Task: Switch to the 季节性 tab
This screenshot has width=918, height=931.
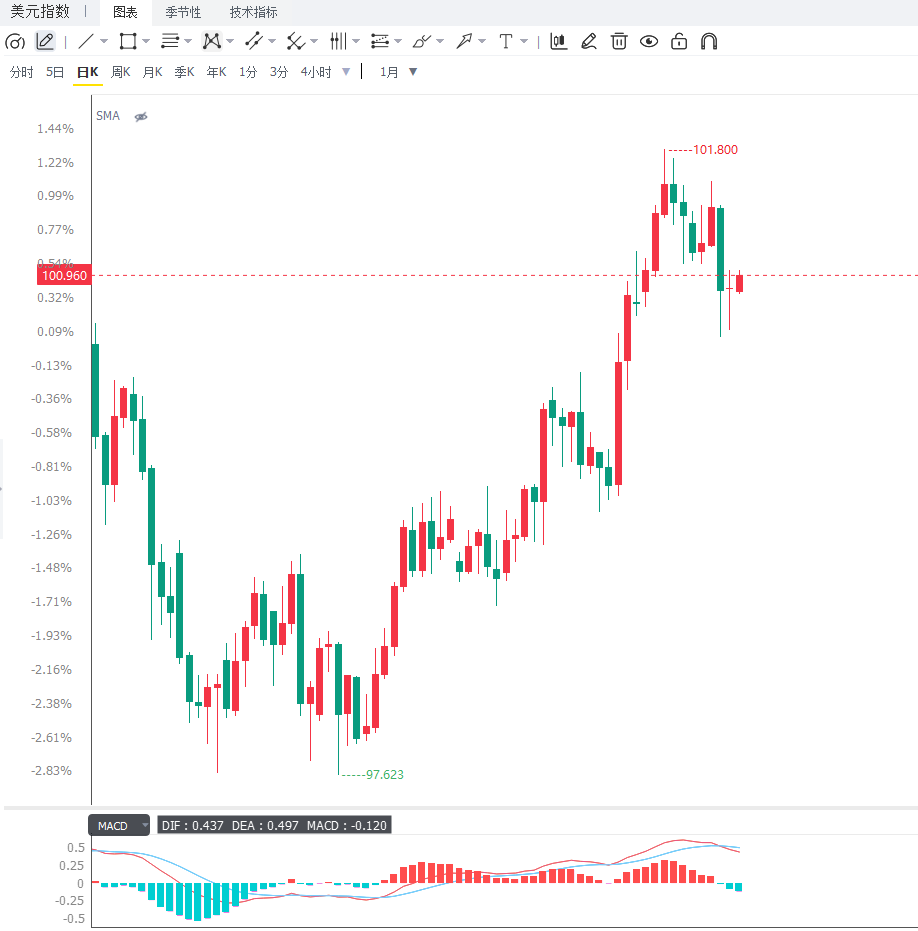Action: (183, 12)
